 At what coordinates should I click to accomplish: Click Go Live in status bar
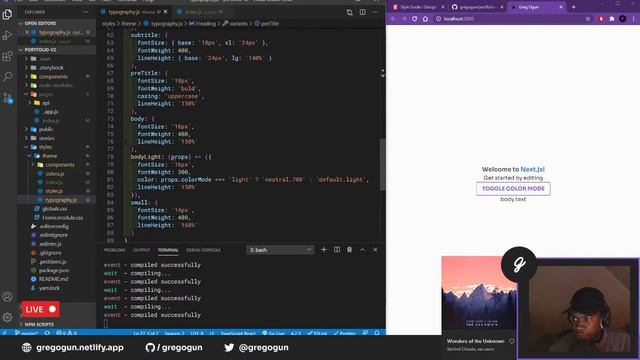pyautogui.click(x=273, y=333)
